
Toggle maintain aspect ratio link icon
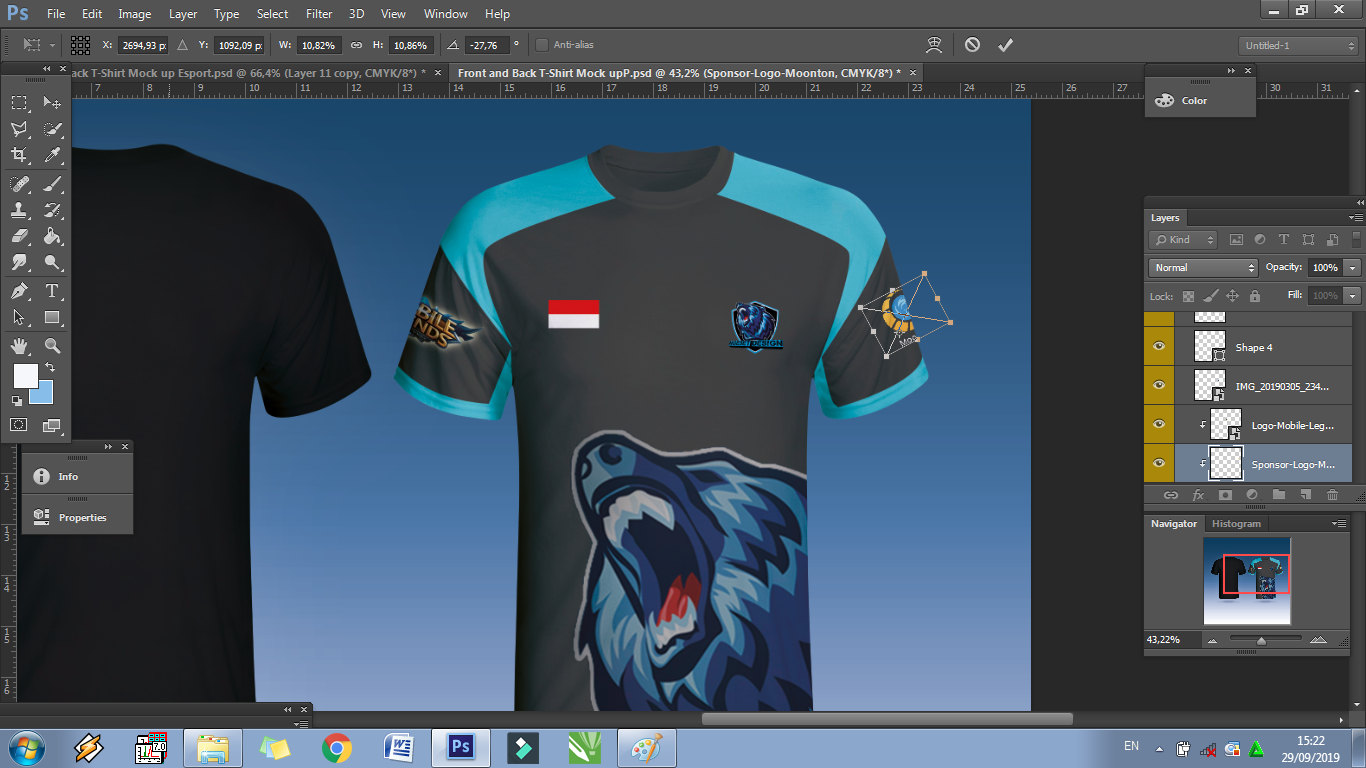pyautogui.click(x=356, y=45)
